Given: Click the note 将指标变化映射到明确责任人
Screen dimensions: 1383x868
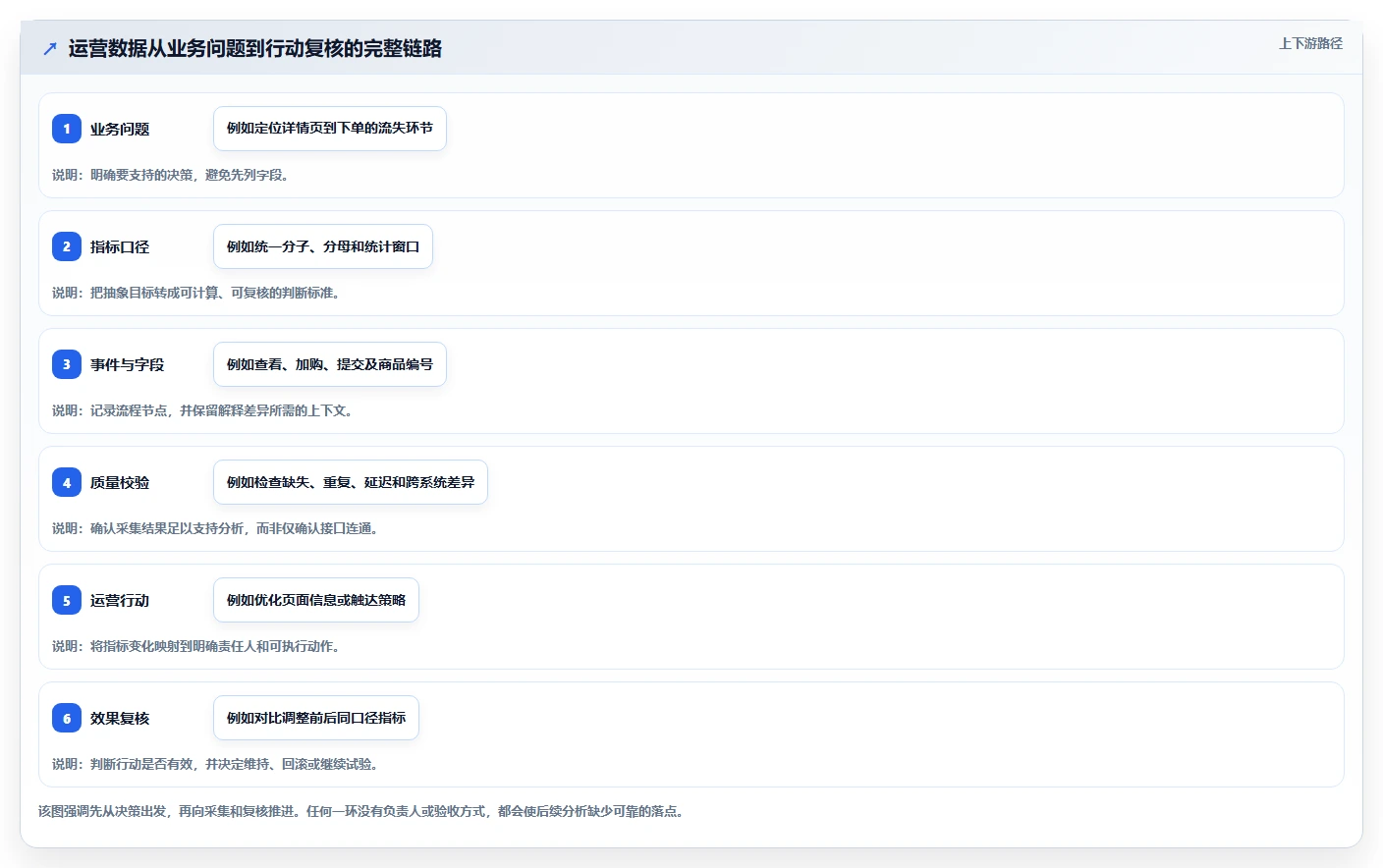Looking at the screenshot, I should 195,646.
